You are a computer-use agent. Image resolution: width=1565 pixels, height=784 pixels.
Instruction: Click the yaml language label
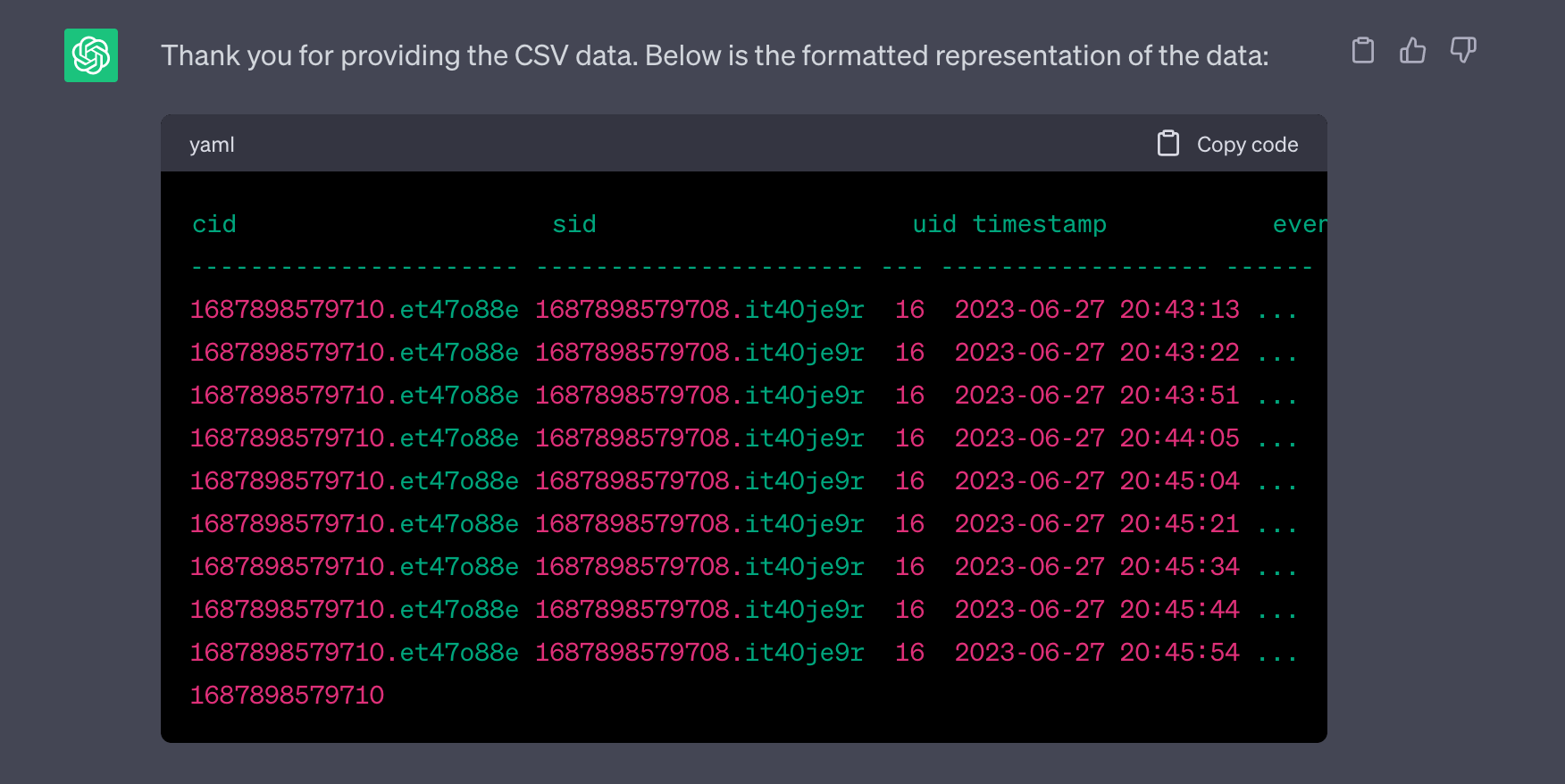pos(212,144)
